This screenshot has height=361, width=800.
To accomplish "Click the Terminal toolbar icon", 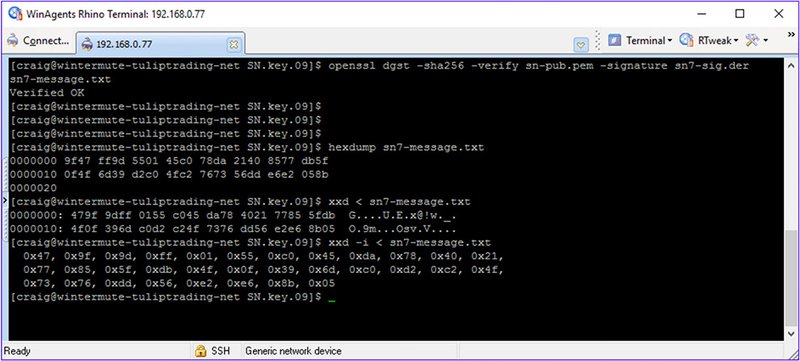I will (x=615, y=40).
